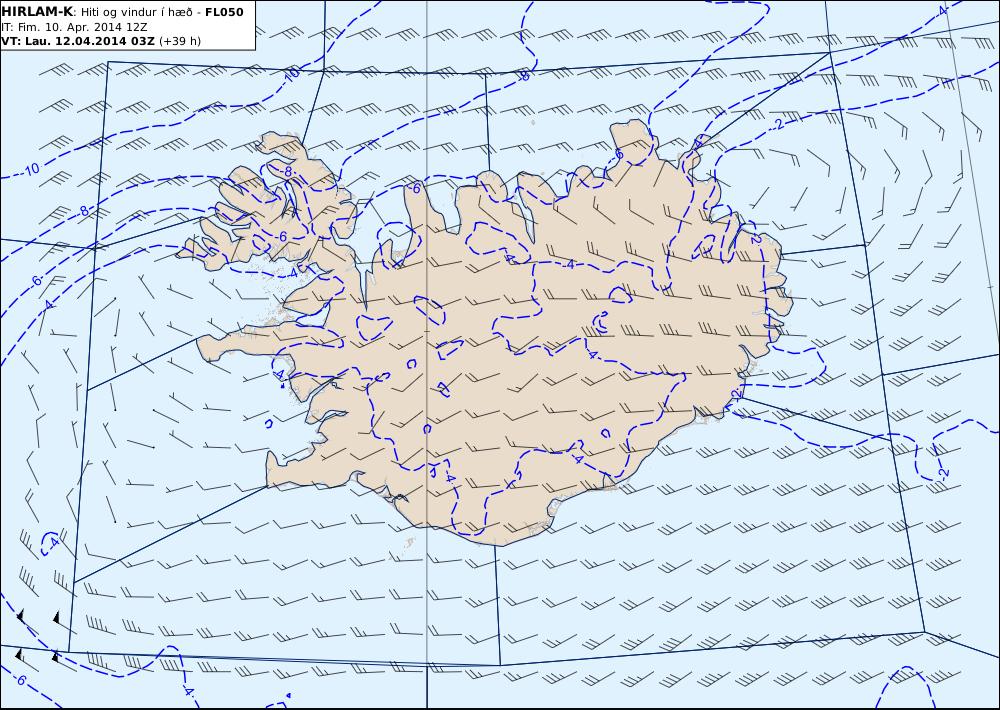Image resolution: width=1000 pixels, height=710 pixels.
Task: Click the HIRLAM-K title text
Action: (x=37, y=12)
